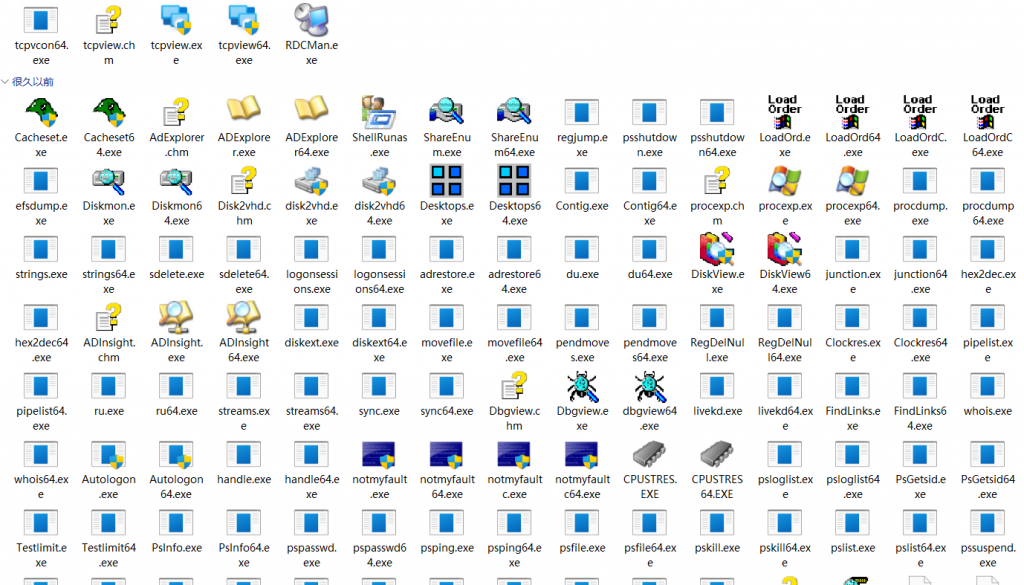Select the tcpview.exe icon
Image resolution: width=1024 pixels, height=585 pixels.
click(x=176, y=20)
